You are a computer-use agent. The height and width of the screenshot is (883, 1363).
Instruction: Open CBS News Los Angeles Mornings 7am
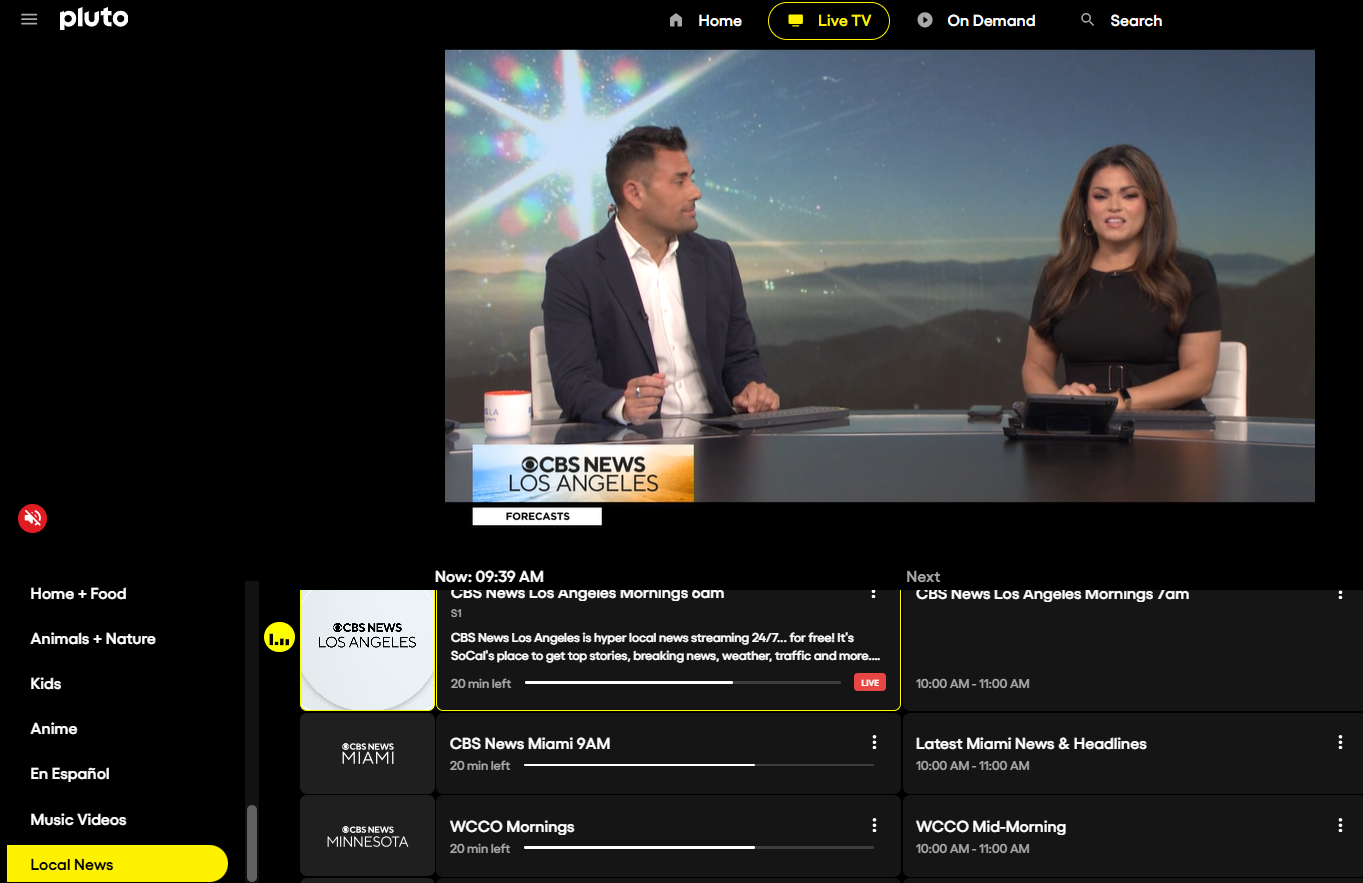click(1133, 649)
